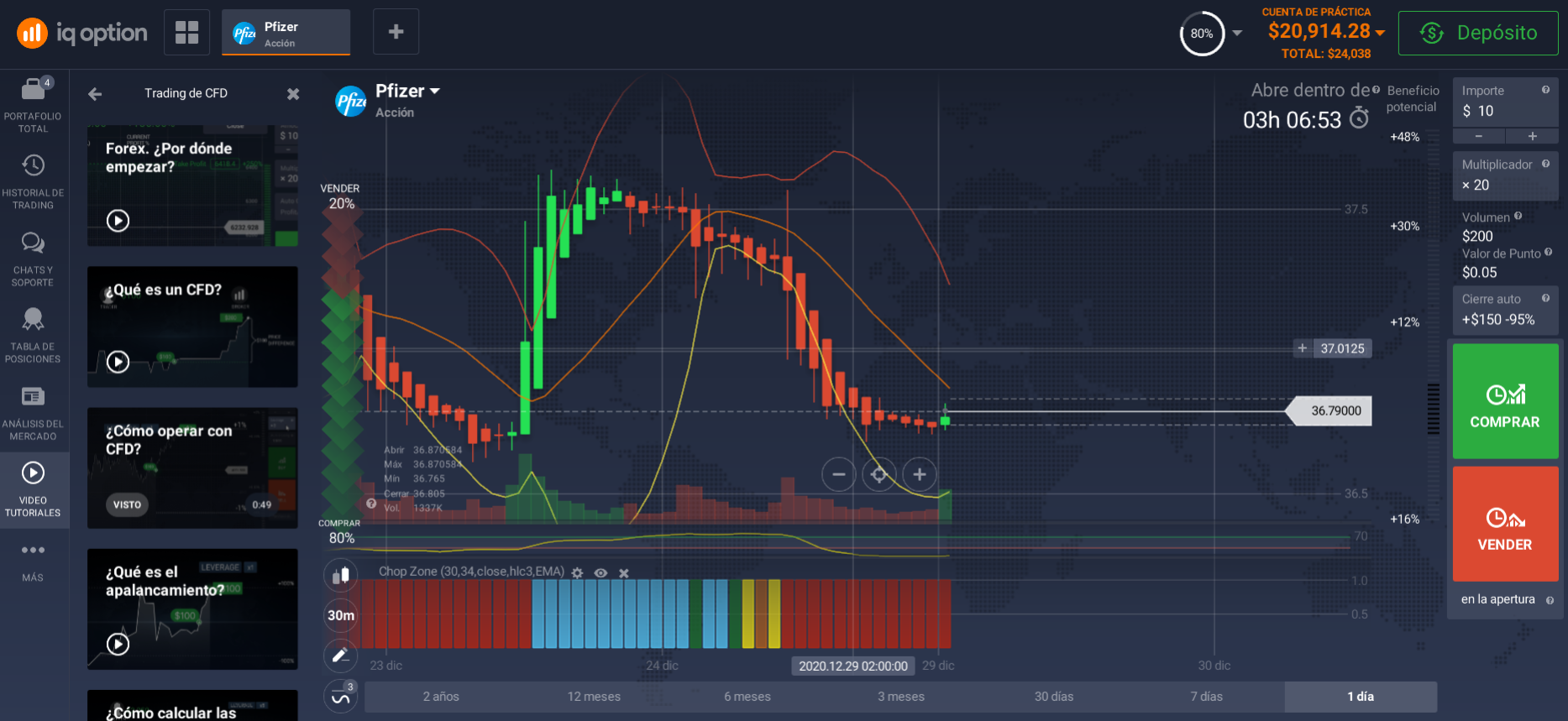This screenshot has height=721, width=1568.
Task: Open Tabla de Posiciones sidebar item
Action: tap(33, 335)
